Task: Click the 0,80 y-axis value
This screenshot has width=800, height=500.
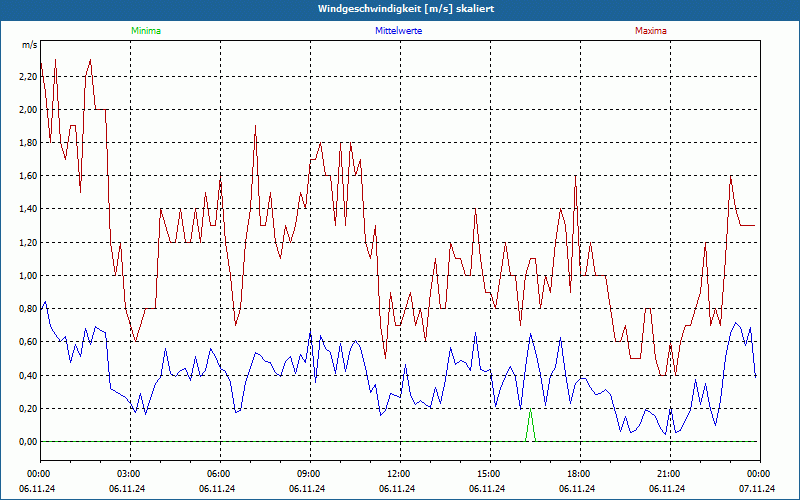Action: (28, 309)
